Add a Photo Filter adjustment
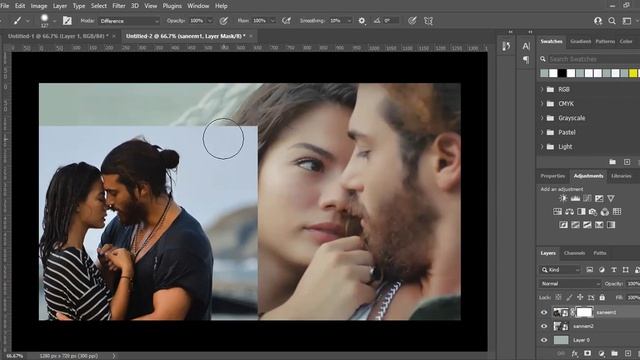The width and height of the screenshot is (640, 360). coord(593,211)
